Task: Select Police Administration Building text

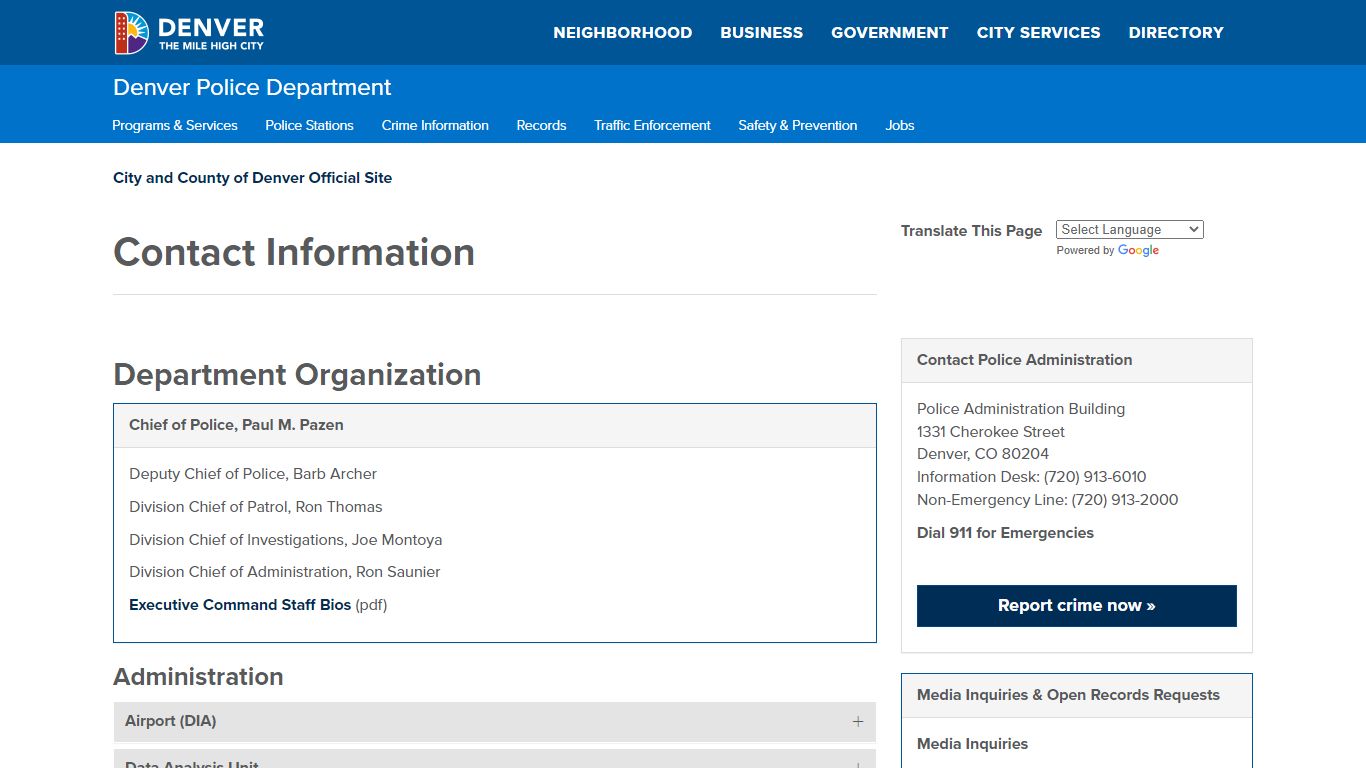Action: click(1021, 409)
